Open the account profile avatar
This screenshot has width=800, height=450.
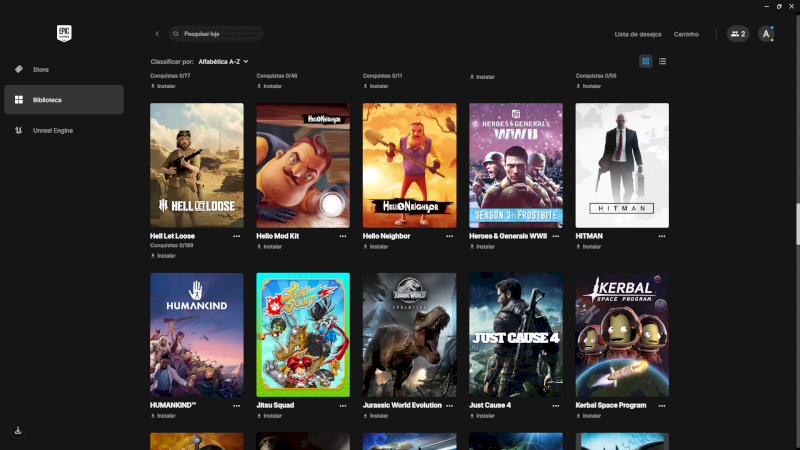pyautogui.click(x=766, y=34)
